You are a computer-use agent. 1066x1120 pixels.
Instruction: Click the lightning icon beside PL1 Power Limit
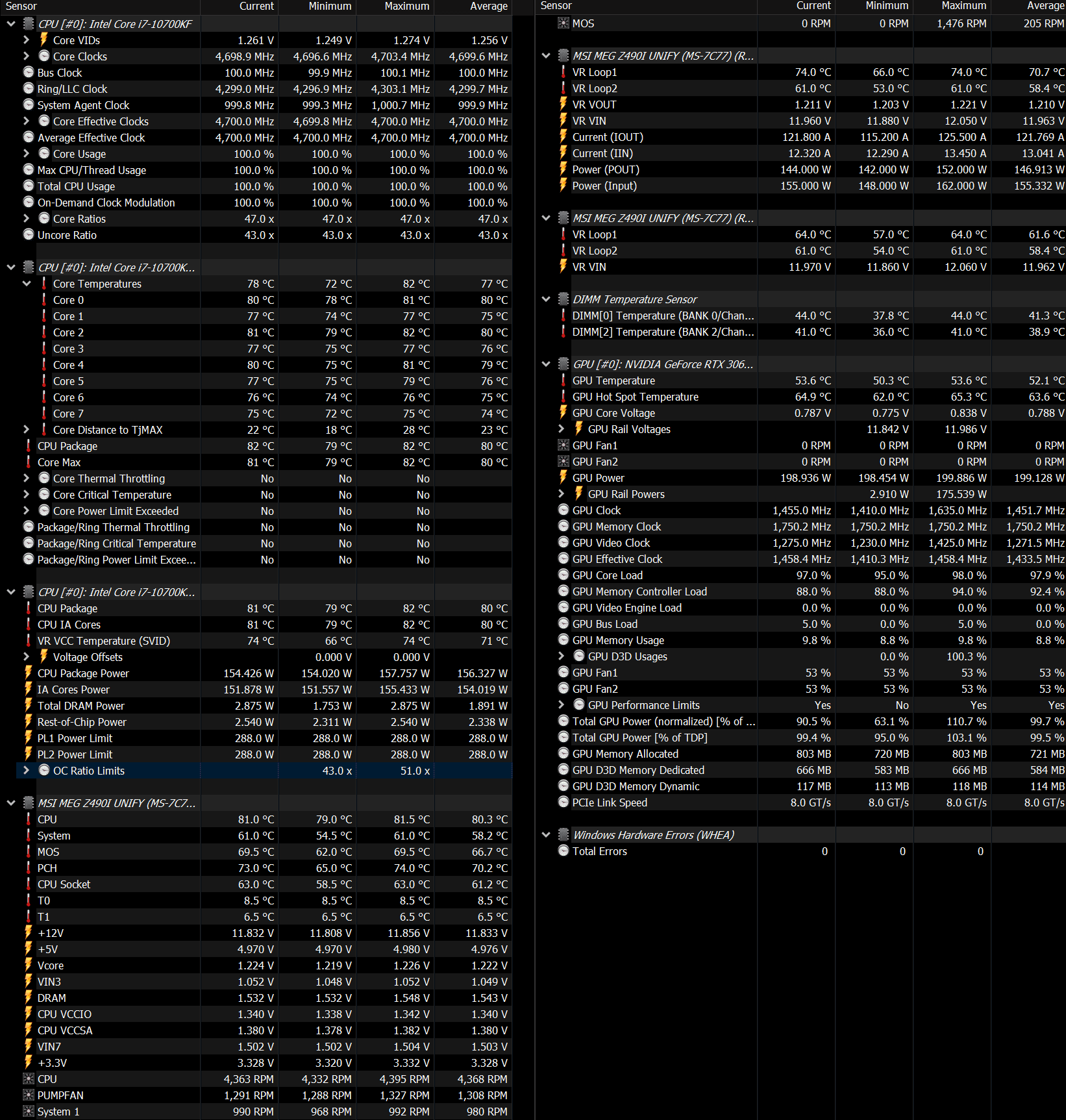point(29,738)
